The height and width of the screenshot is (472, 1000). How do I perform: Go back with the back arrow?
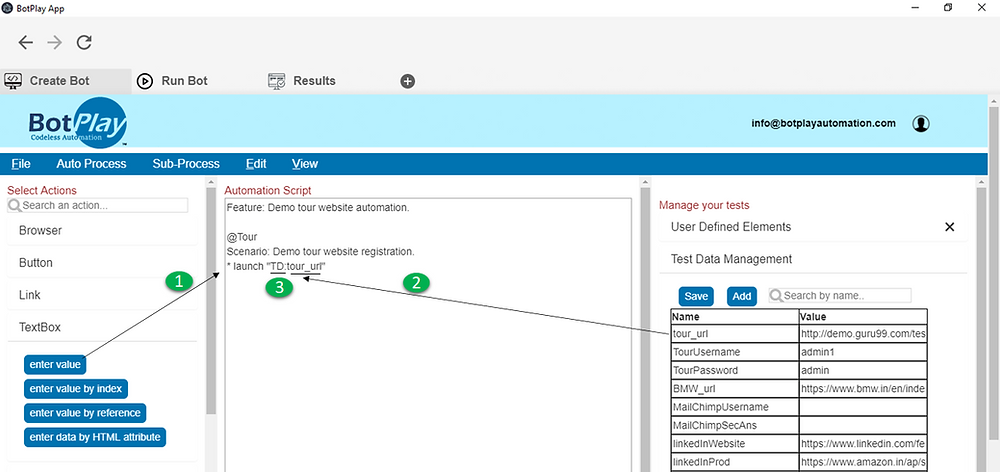26,43
